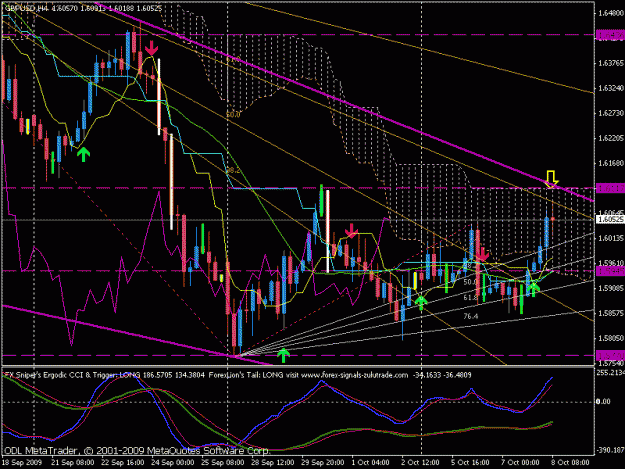Image resolution: width=625 pixels, height=469 pixels.
Task: Click the Fibonacci 61.8 level label
Action: click(x=470, y=298)
